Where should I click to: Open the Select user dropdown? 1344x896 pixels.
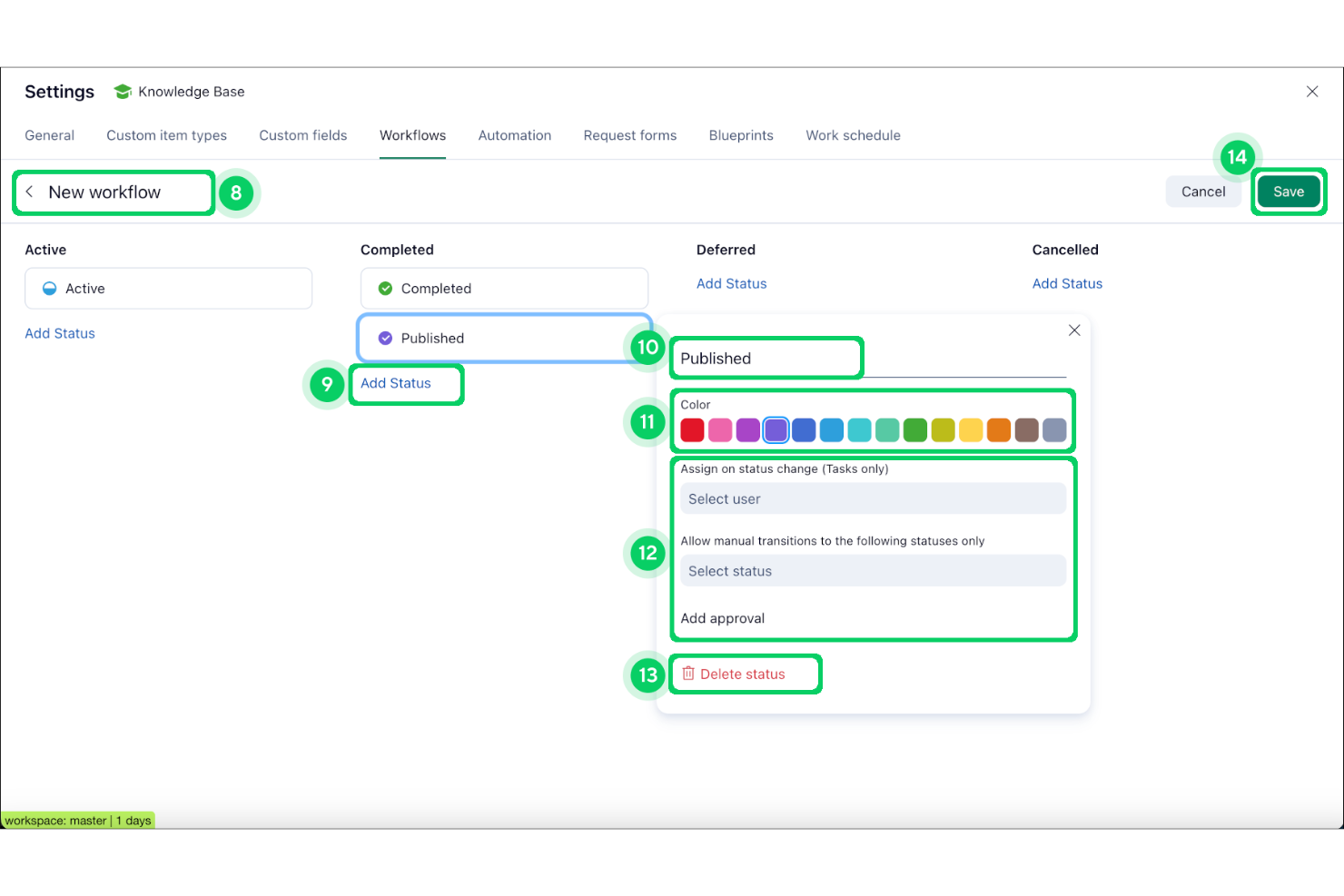(x=872, y=498)
